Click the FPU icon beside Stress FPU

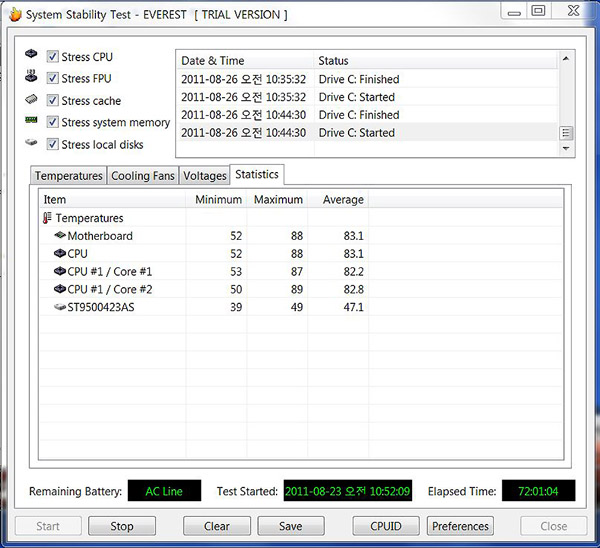pyautogui.click(x=31, y=76)
